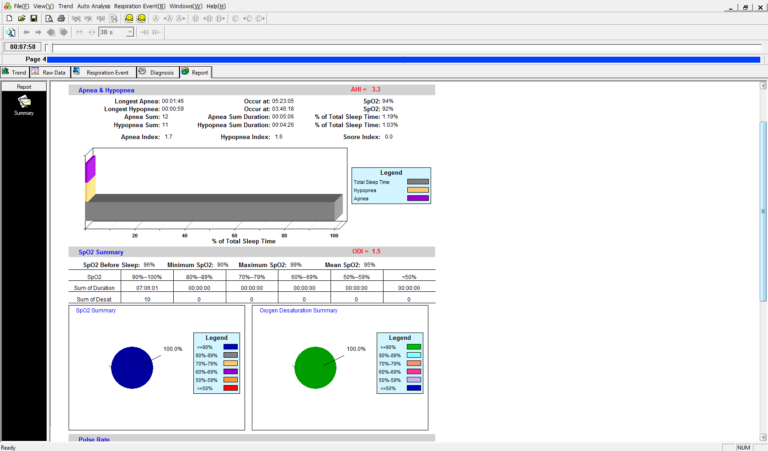The height and width of the screenshot is (451, 768).
Task: Click the Report header button in sidebar
Action: 24,86
